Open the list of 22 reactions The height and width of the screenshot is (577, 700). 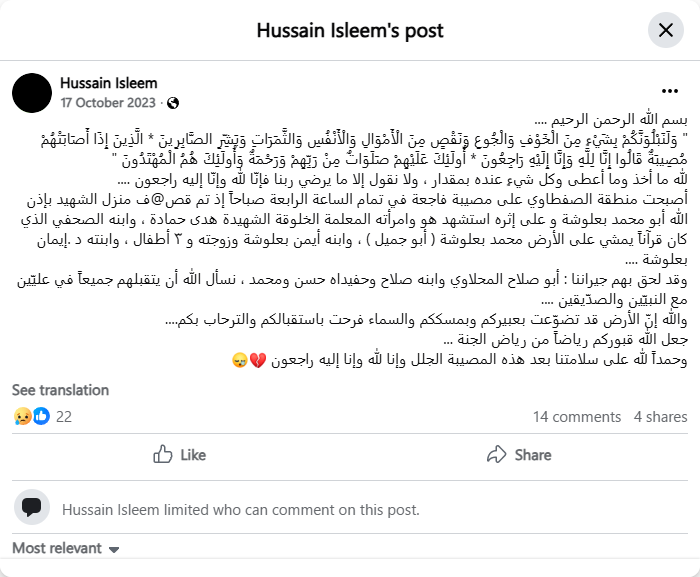pos(64,416)
